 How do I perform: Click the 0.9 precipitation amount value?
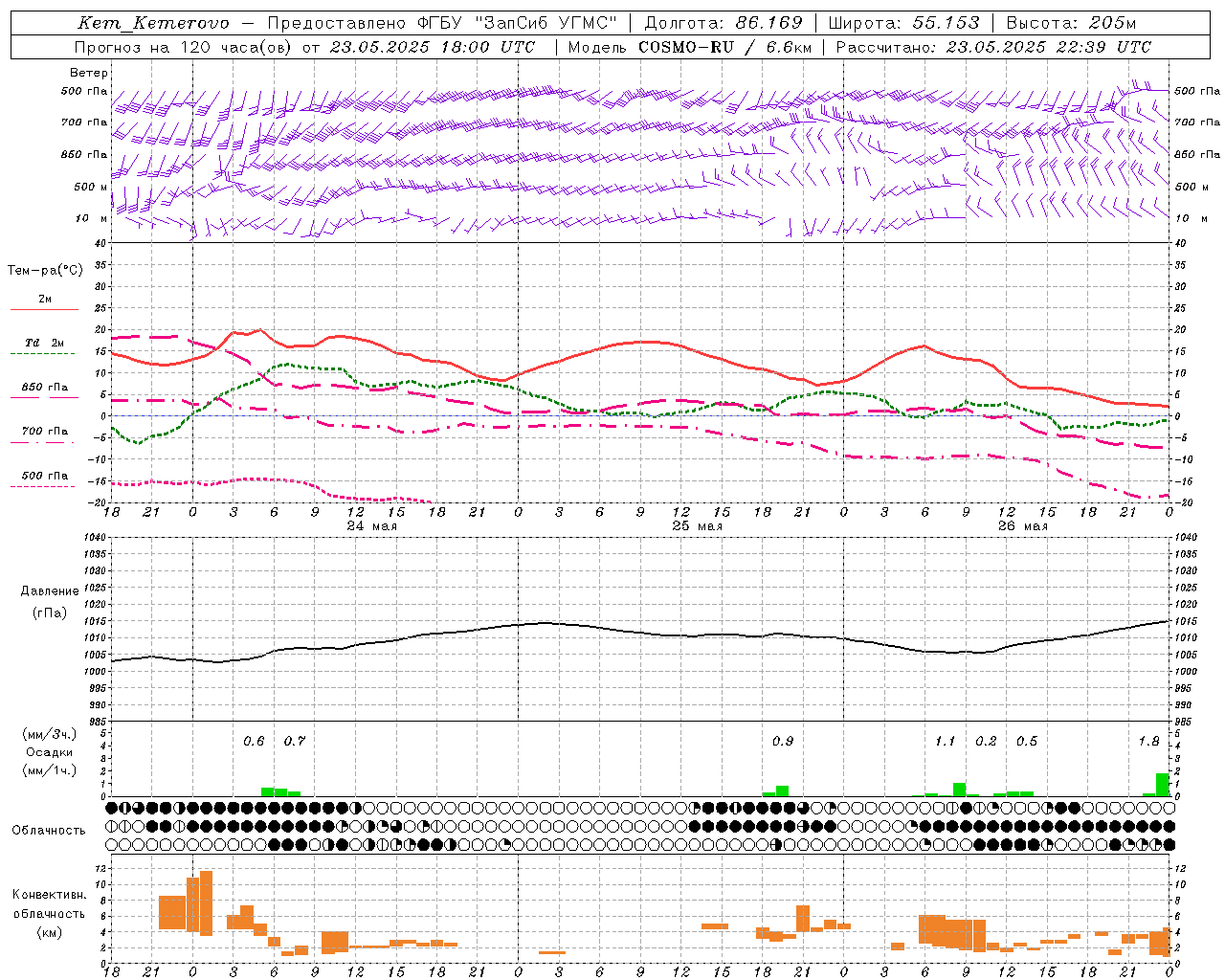click(x=783, y=741)
